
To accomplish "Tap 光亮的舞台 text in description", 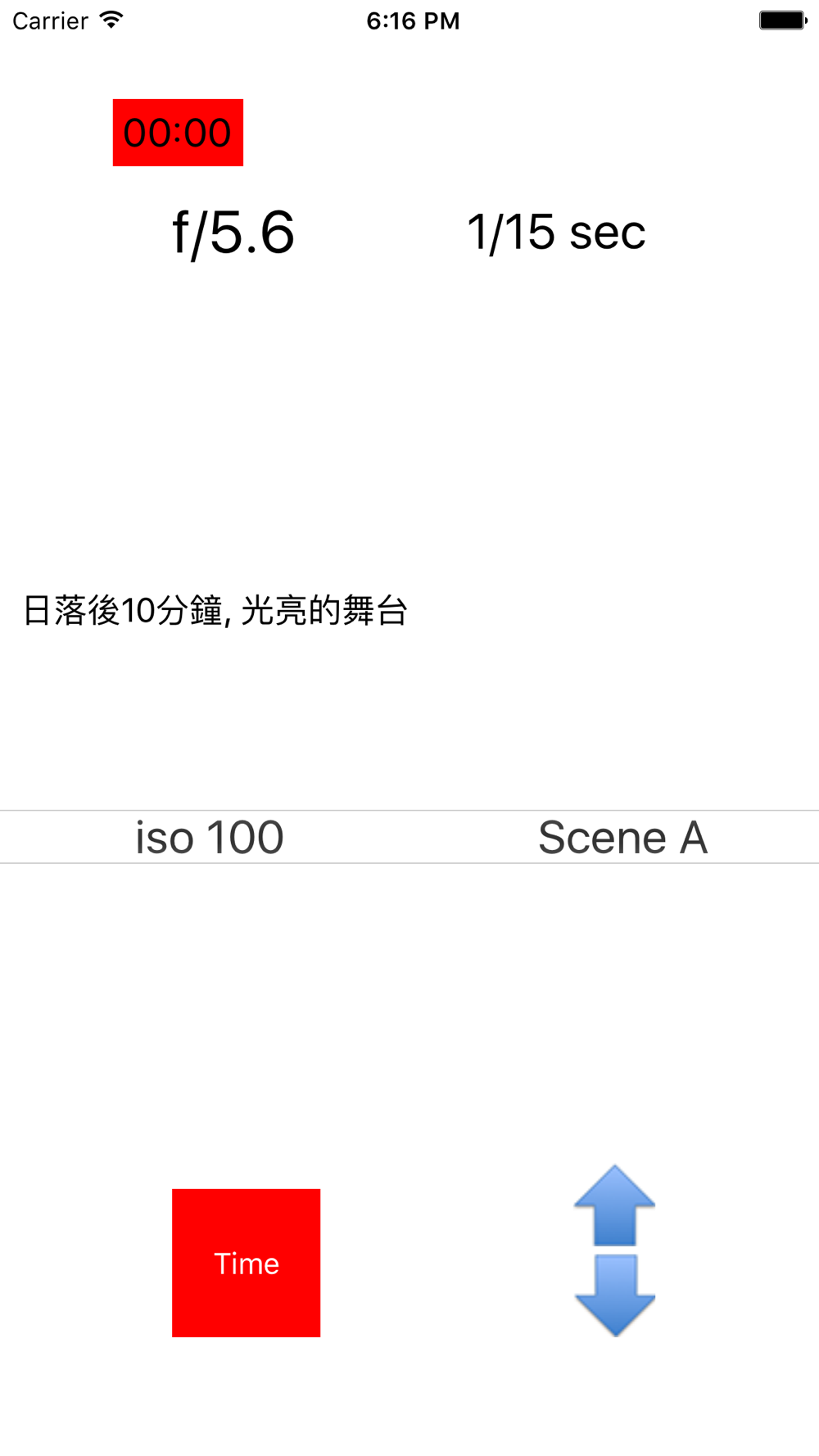I will click(324, 611).
